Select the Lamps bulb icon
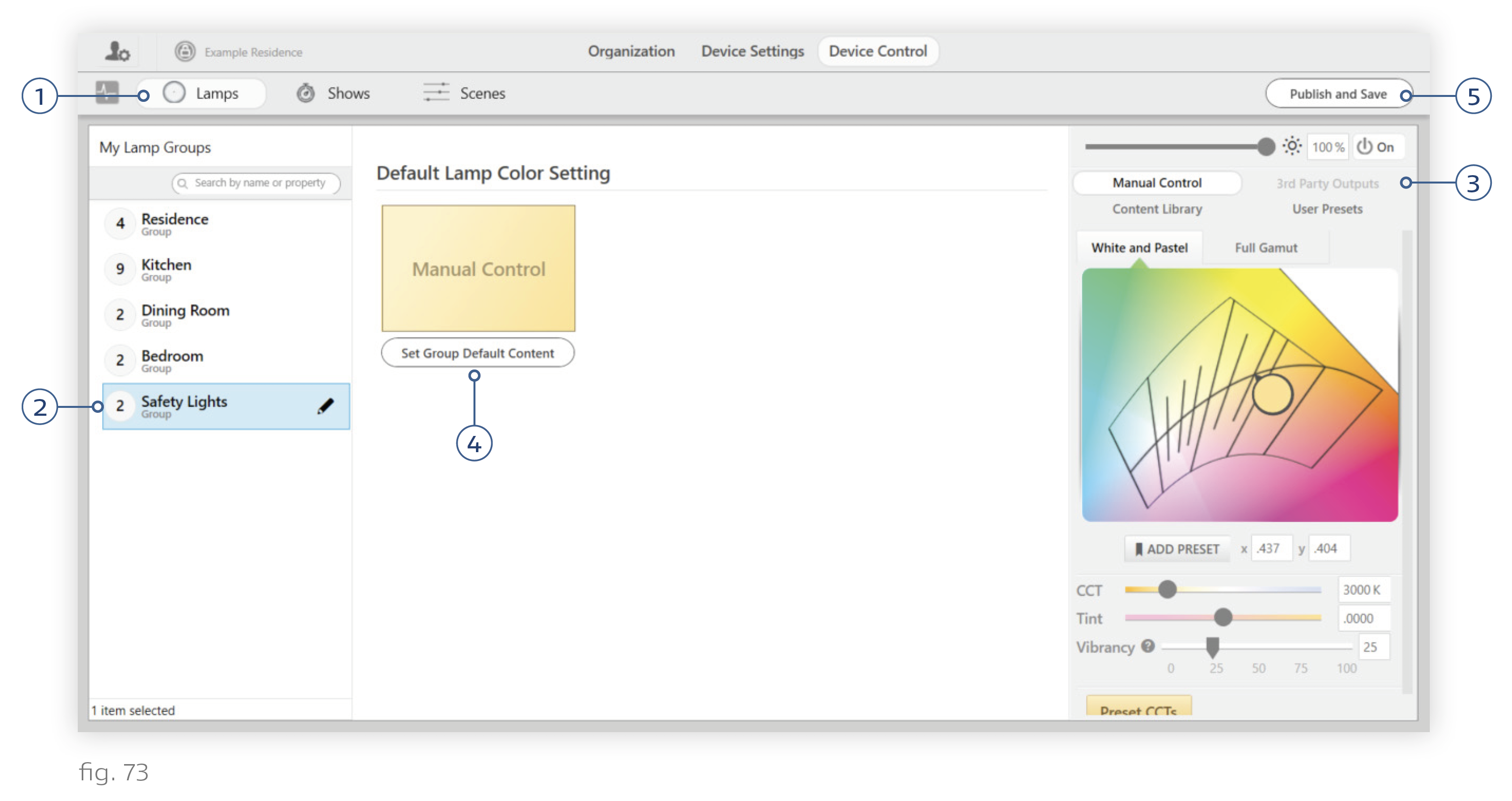 [174, 92]
